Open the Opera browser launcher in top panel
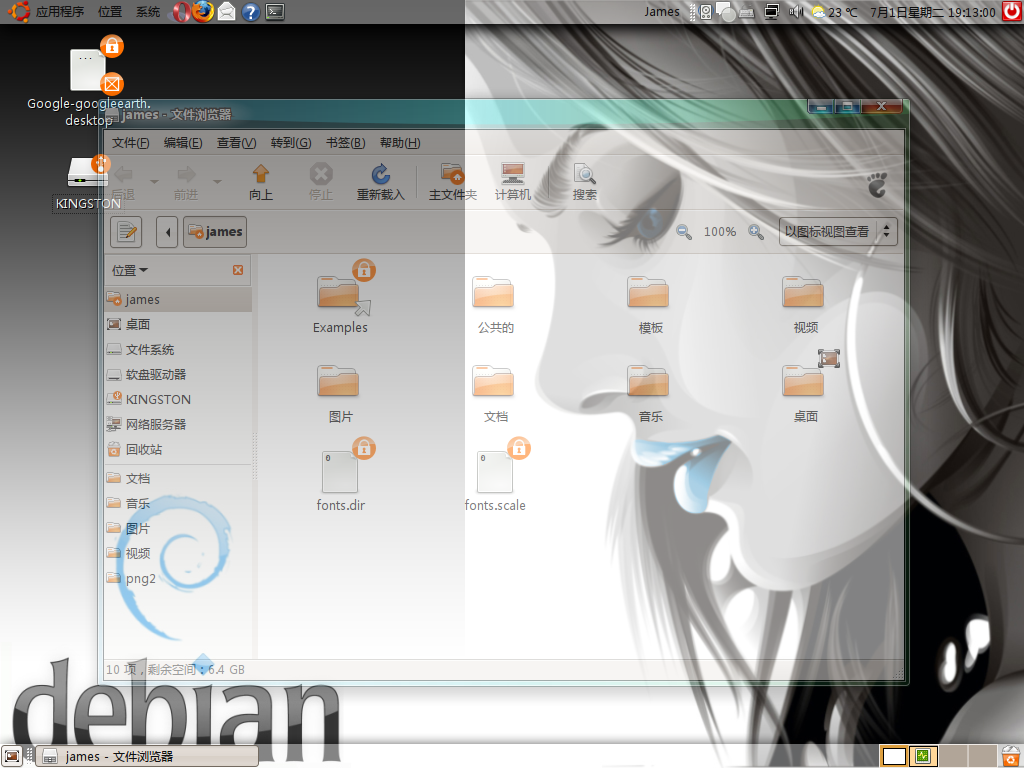 pos(180,12)
